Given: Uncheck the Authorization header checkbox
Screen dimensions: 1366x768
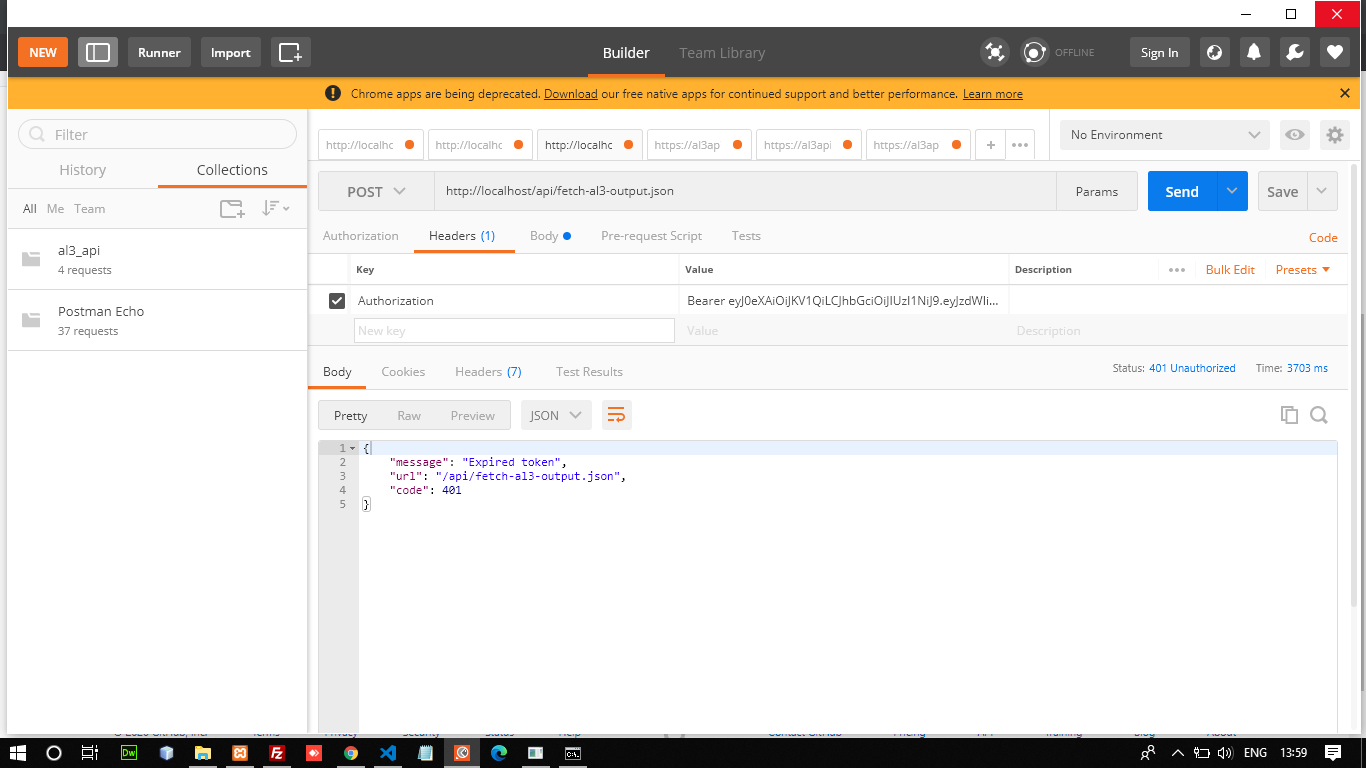Looking at the screenshot, I should click(337, 300).
